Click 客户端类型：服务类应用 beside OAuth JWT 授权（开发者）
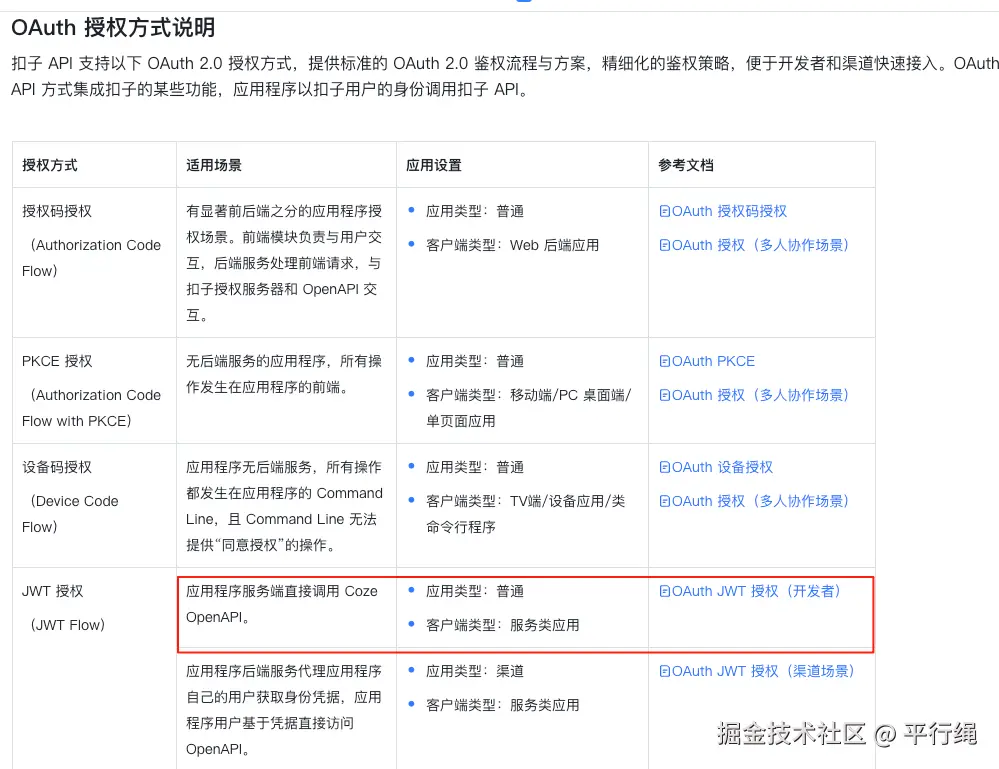This screenshot has width=999, height=769. tap(503, 625)
